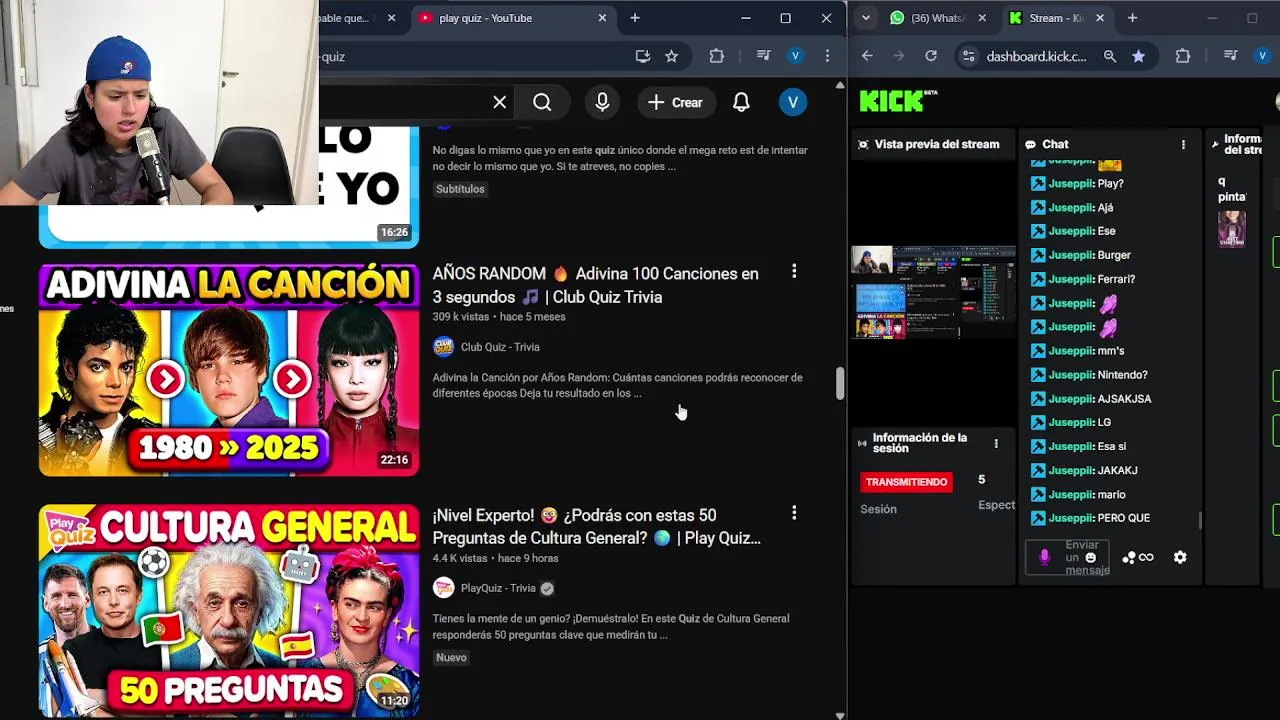Open Chrome profile V in the Kick window
The height and width of the screenshot is (720, 1280).
[1262, 56]
